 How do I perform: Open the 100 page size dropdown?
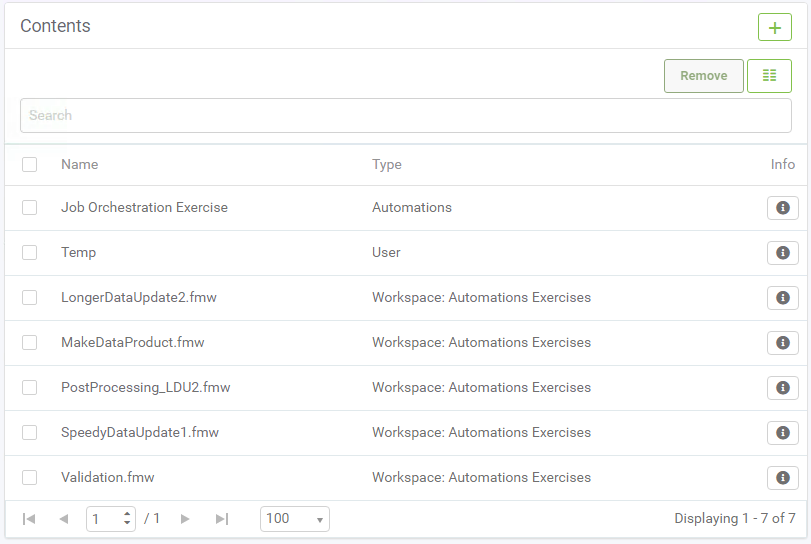point(295,519)
